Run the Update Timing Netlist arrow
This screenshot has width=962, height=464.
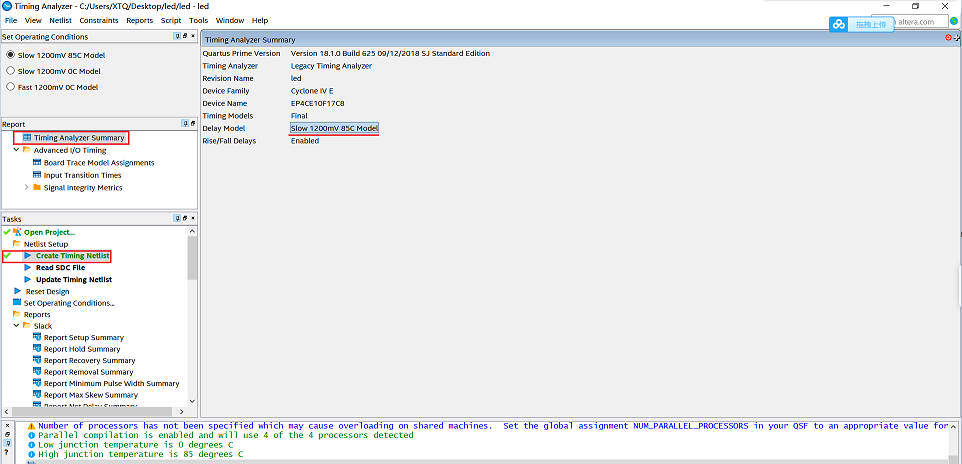coord(28,279)
